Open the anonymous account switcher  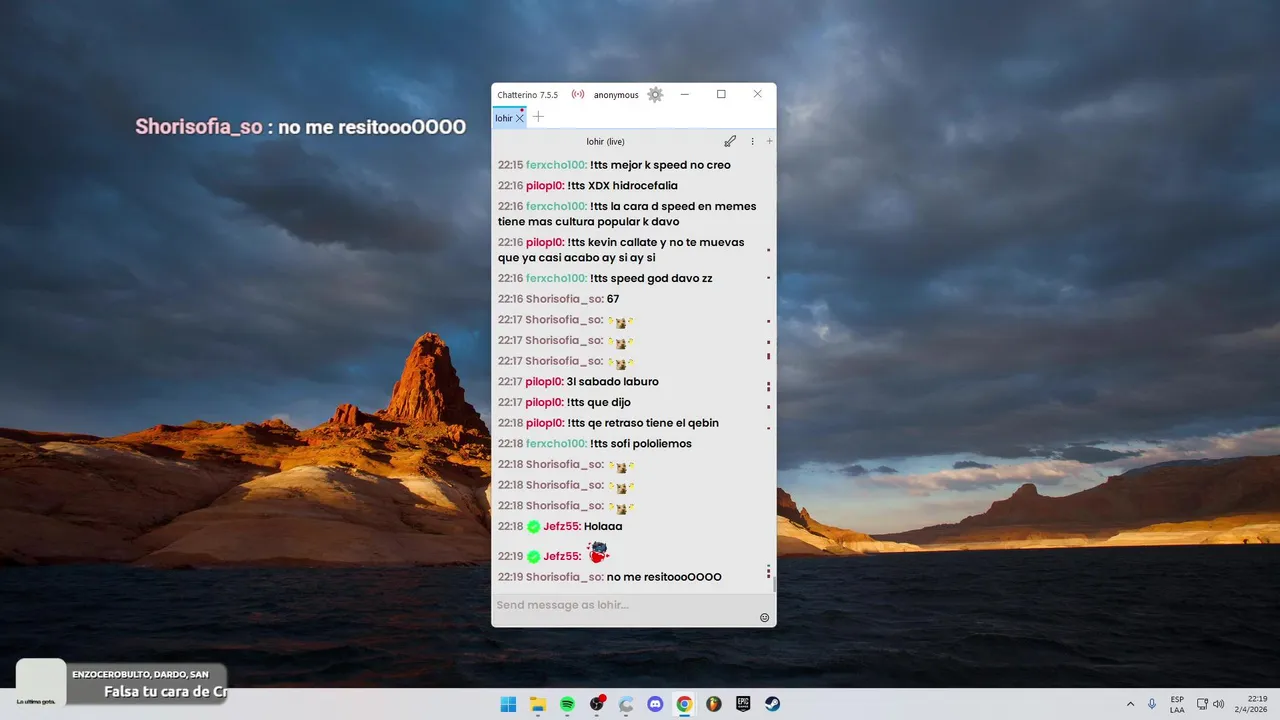click(616, 95)
